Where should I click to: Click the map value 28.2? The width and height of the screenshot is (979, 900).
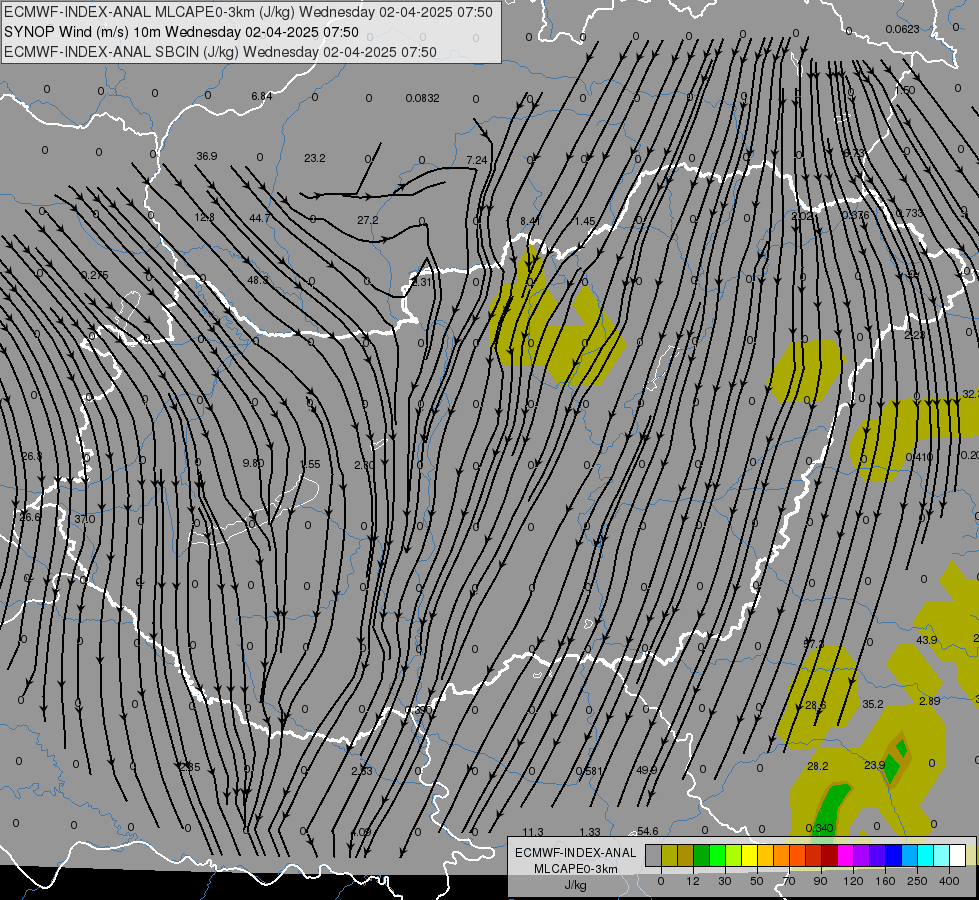[x=818, y=766]
